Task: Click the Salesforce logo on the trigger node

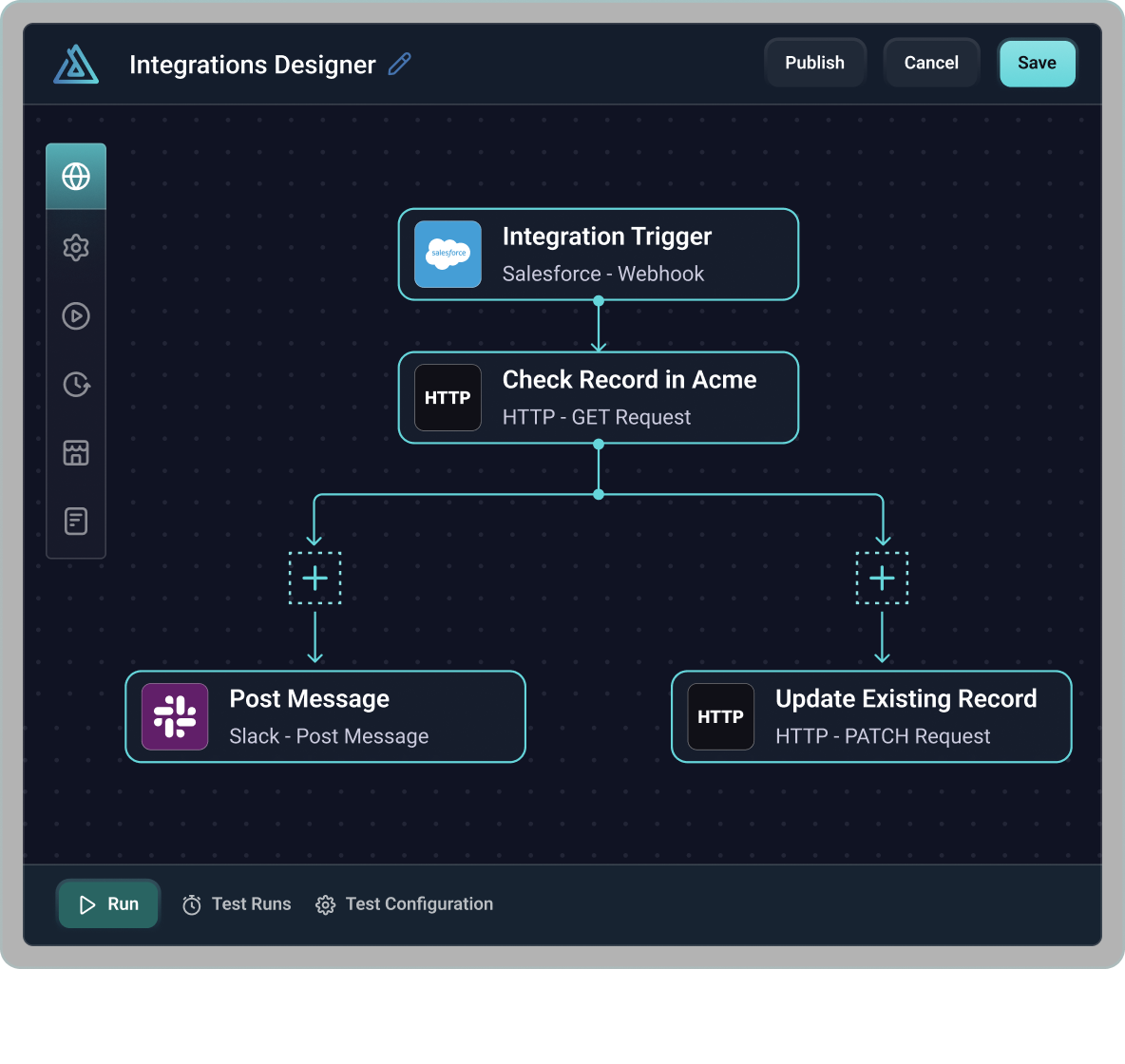Action: 447,254
